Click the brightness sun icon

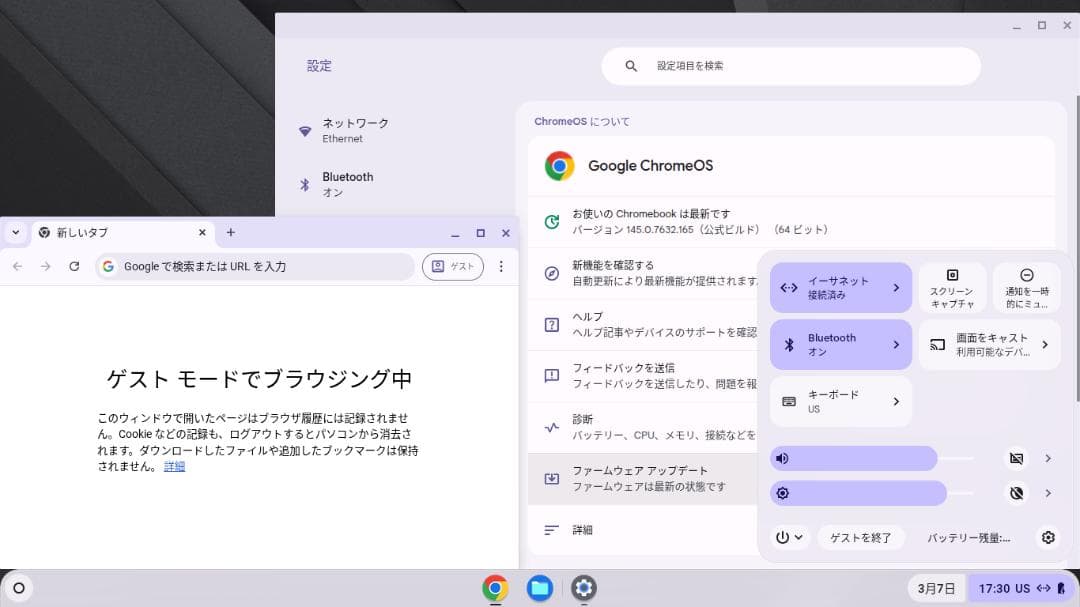pos(782,493)
